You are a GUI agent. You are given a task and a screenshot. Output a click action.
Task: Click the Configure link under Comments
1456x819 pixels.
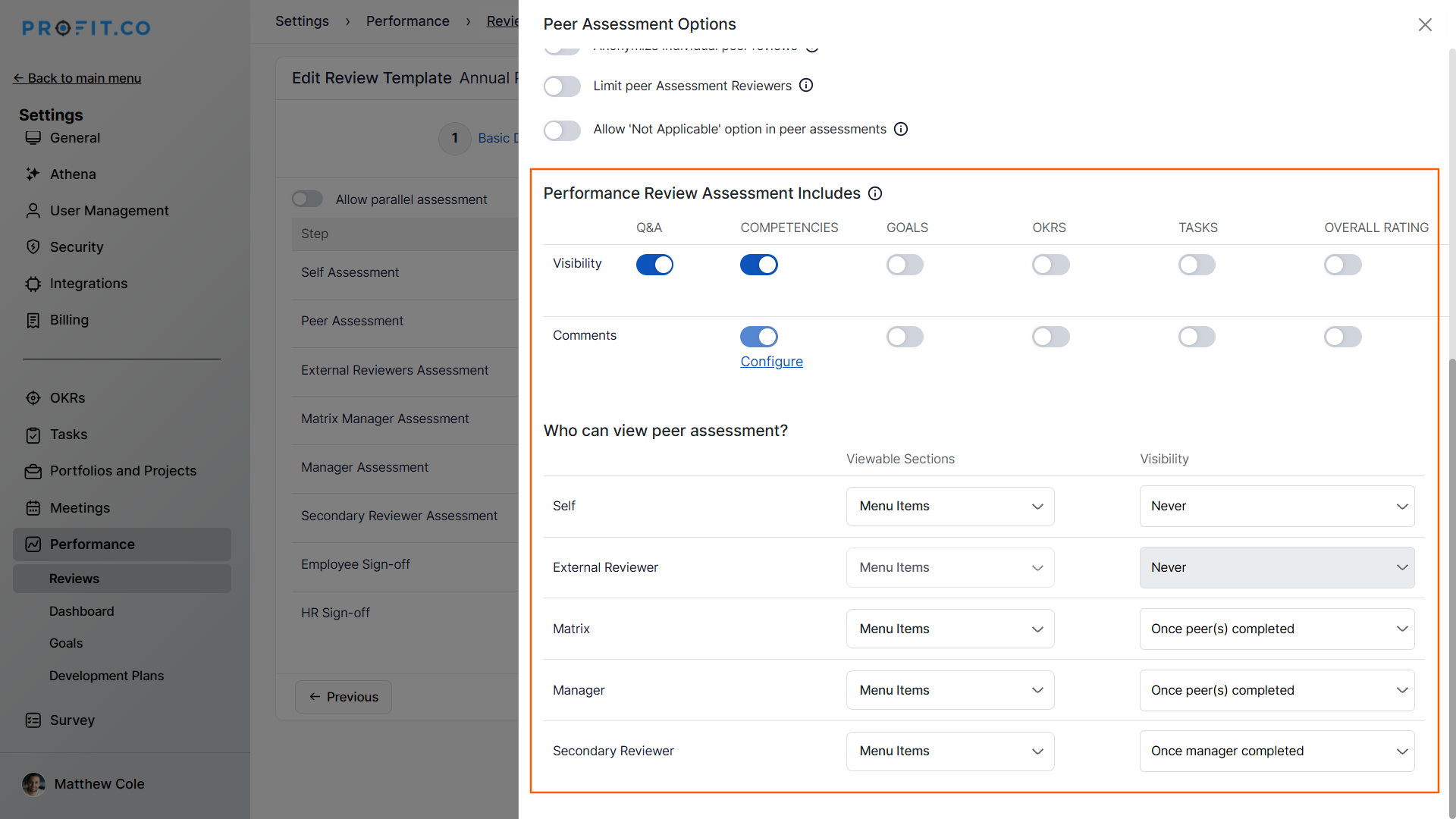point(771,362)
